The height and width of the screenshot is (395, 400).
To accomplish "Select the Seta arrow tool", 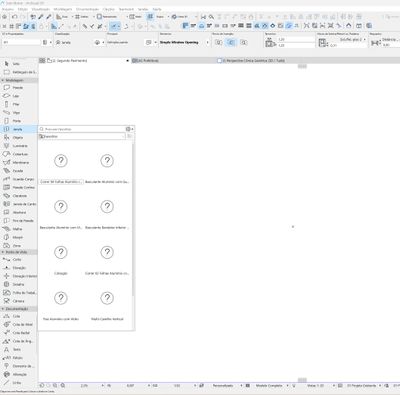I will tap(18, 64).
